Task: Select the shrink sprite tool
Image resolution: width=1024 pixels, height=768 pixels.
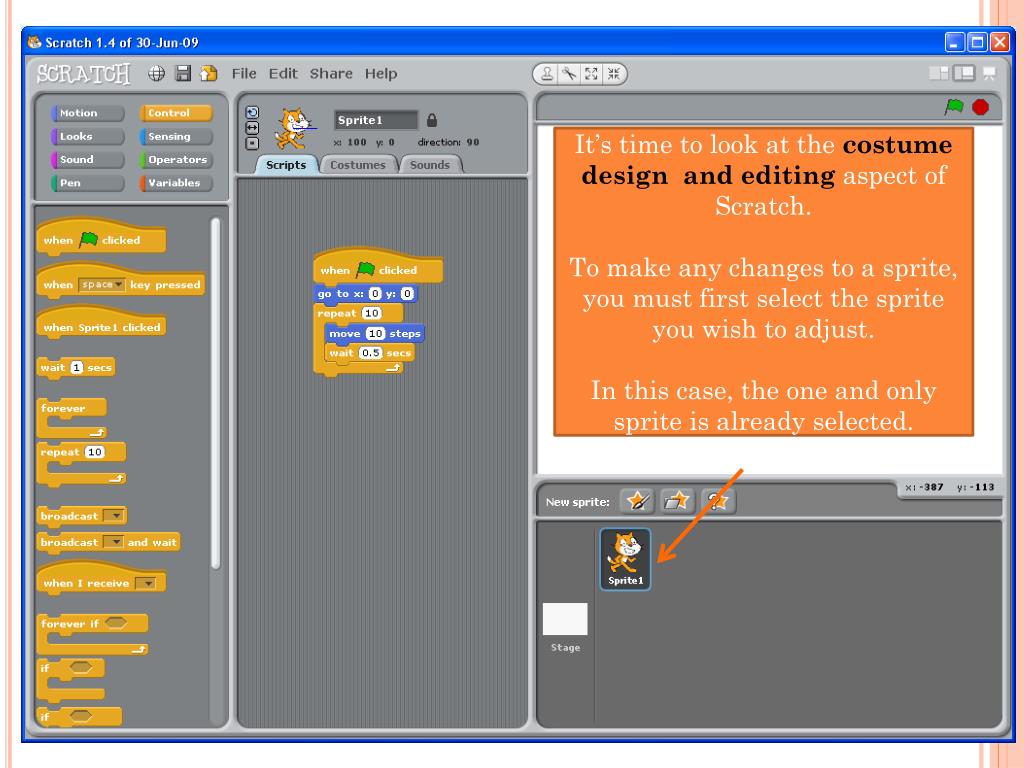Action: (613, 74)
